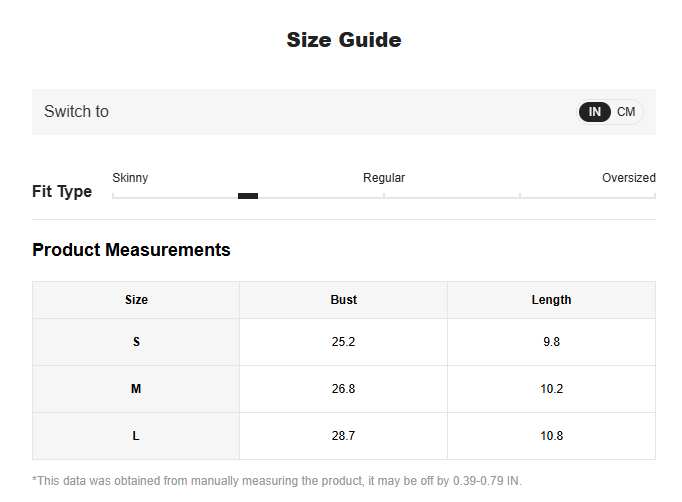Screen dimensions: 682x502
Task: Click bust value 28.7
Action: (x=343, y=436)
